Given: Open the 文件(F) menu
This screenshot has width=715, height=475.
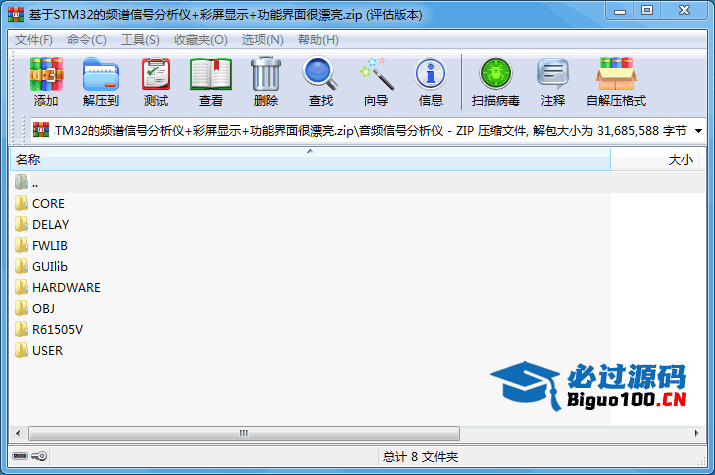Looking at the screenshot, I should tap(34, 40).
